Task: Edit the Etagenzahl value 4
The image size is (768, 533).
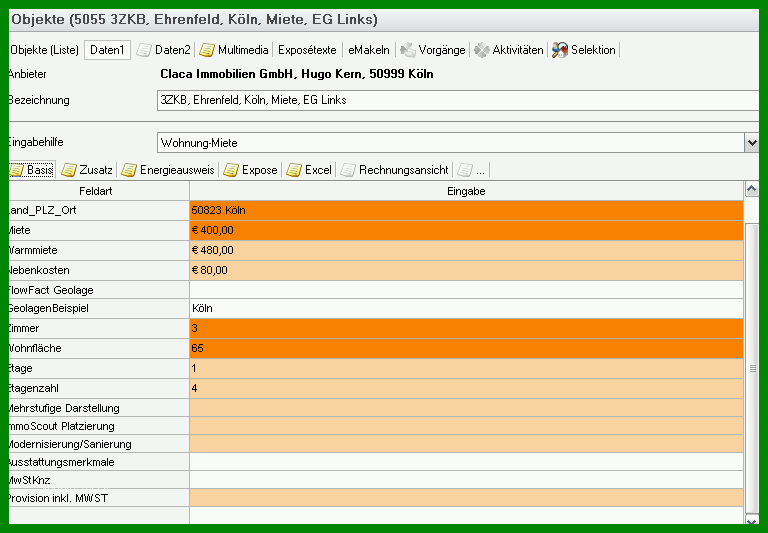Action: pos(466,388)
